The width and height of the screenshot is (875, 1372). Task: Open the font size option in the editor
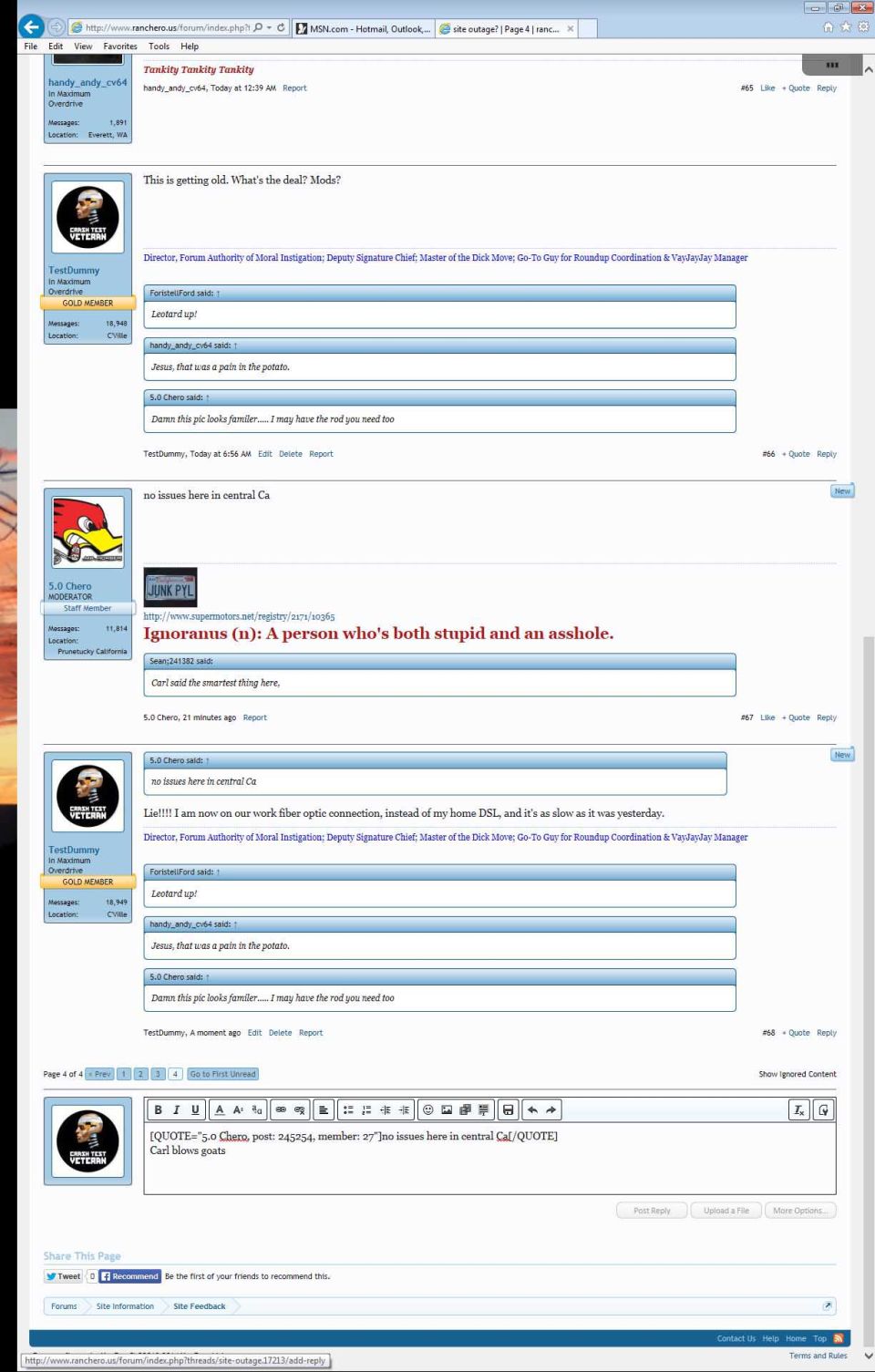[238, 1109]
